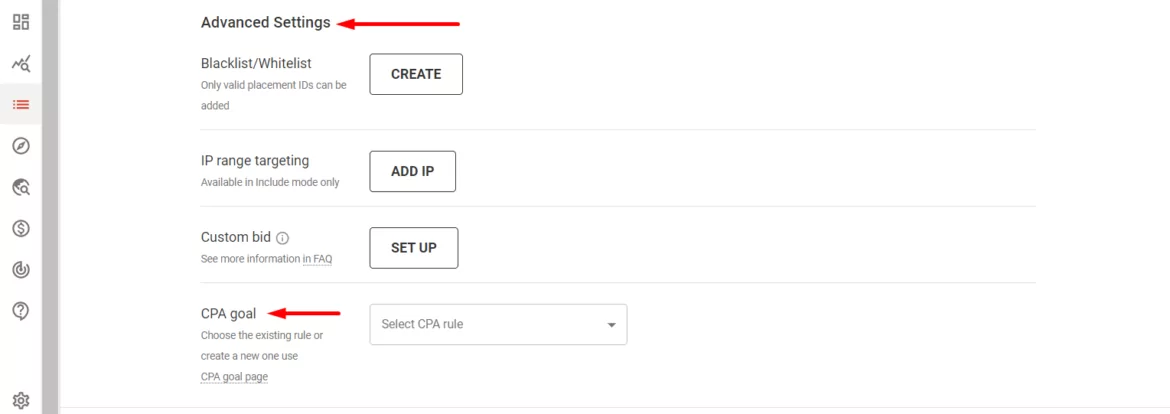Open the statistics chart icon in sidebar

point(21,64)
